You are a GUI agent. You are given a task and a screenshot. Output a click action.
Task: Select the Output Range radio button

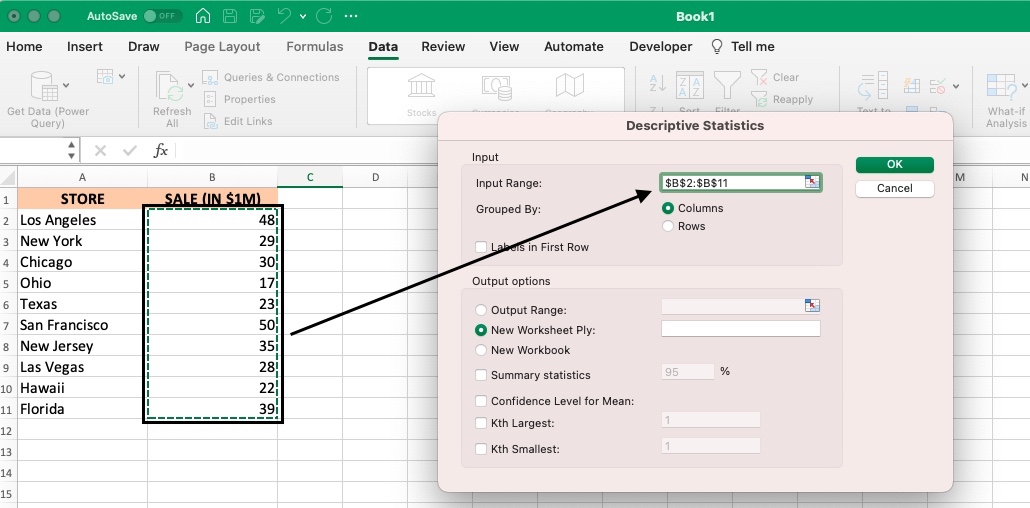481,310
